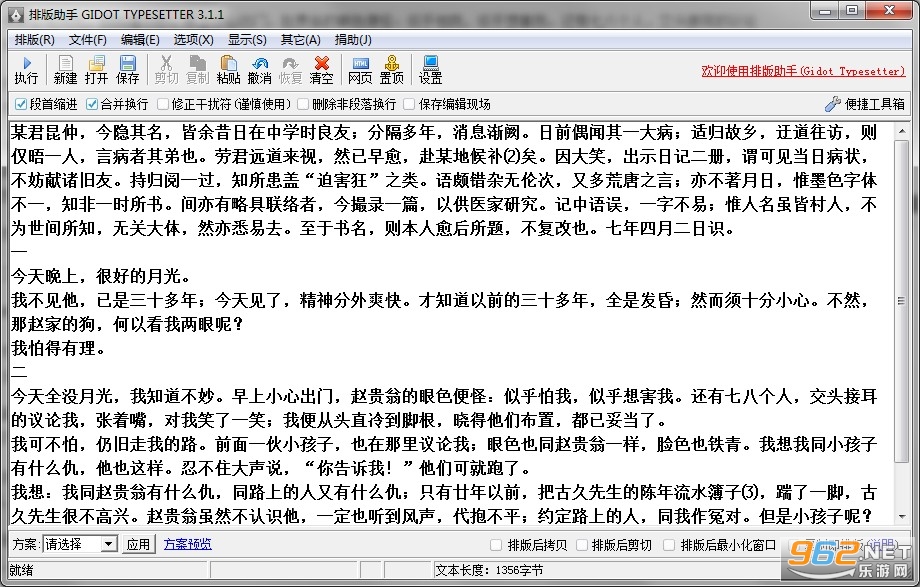Open the 排版(R) menu
Image resolution: width=920 pixels, height=587 pixels.
pos(34,40)
